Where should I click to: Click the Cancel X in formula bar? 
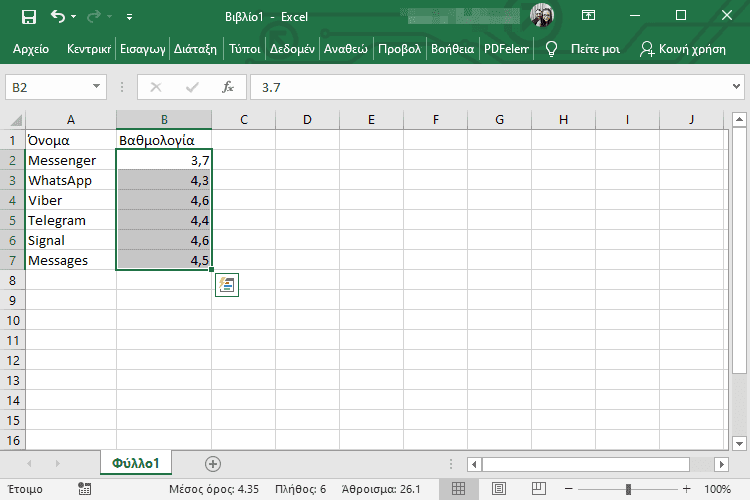[155, 87]
